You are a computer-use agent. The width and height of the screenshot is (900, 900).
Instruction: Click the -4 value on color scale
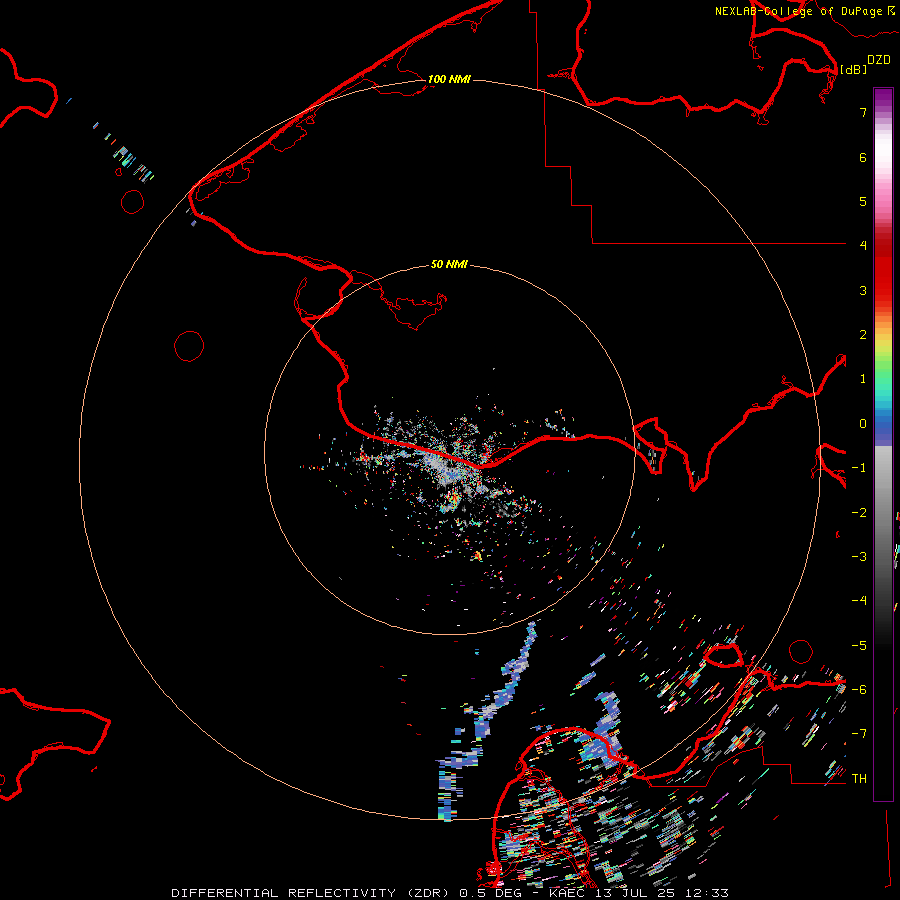(x=859, y=601)
